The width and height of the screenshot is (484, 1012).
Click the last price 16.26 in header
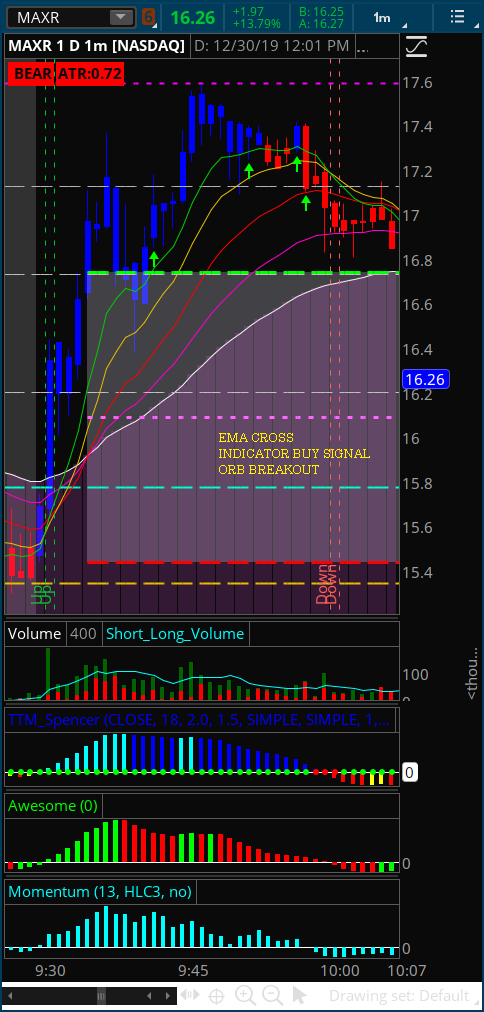192,17
